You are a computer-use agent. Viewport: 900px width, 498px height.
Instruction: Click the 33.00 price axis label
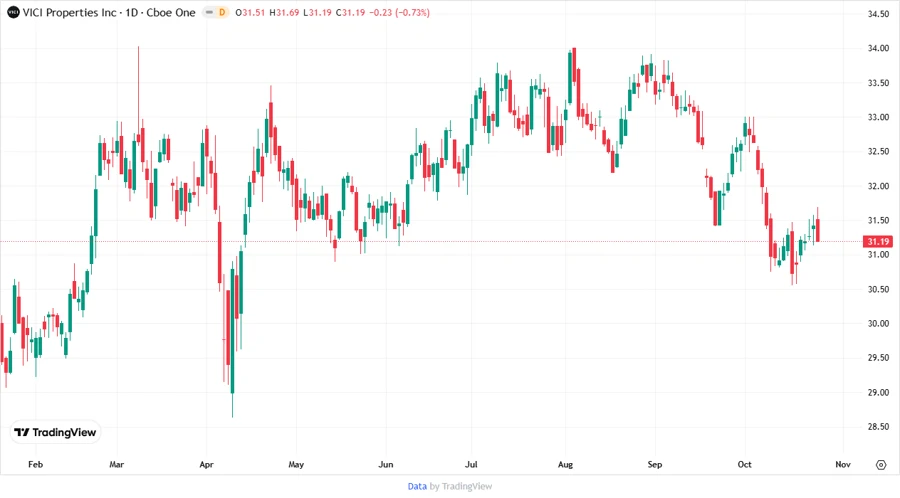coord(878,117)
